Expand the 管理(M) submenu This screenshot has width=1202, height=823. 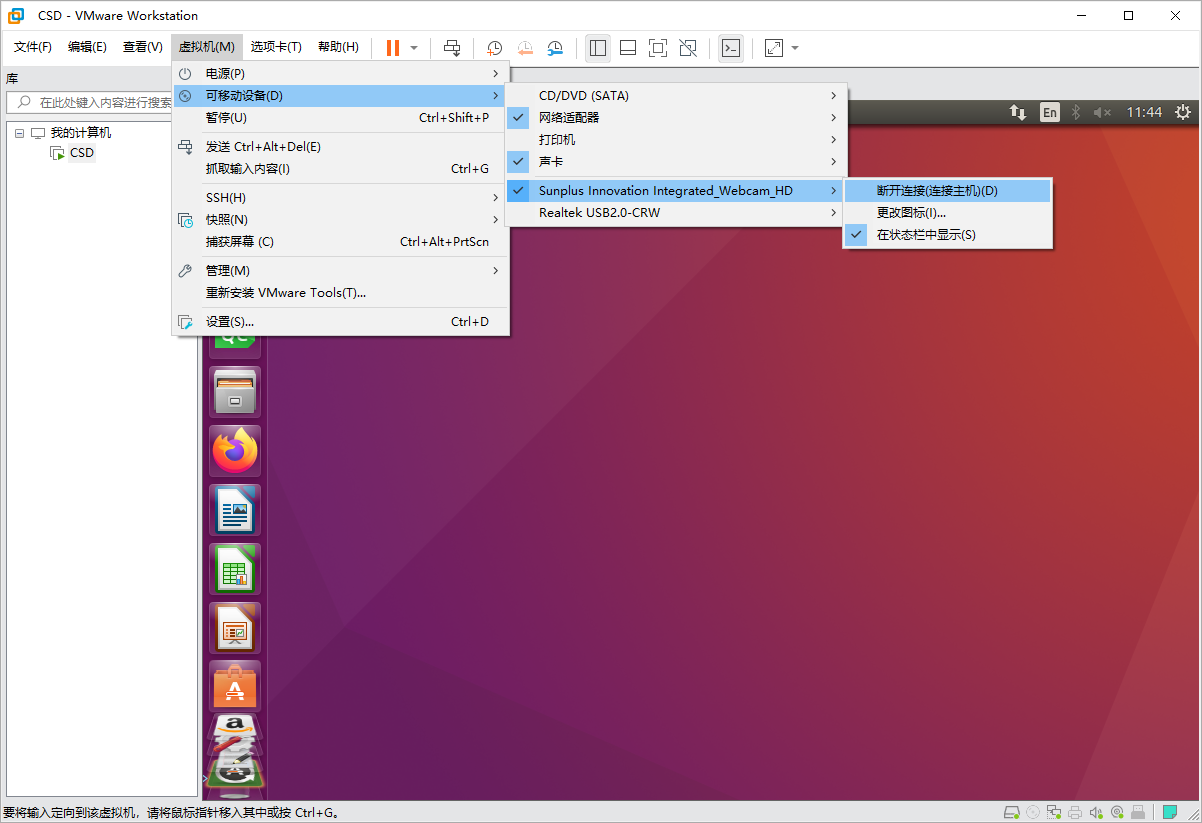pos(341,271)
